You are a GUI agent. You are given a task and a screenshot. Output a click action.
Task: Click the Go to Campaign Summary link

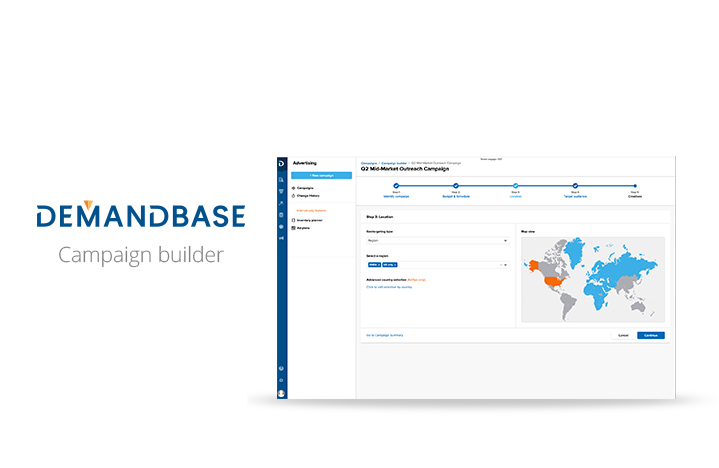point(385,336)
